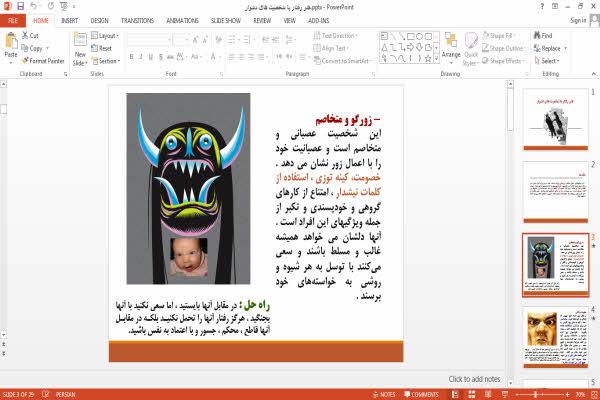This screenshot has width=600, height=400.
Task: Switch to the ANIMATIONS tab
Action: click(183, 21)
